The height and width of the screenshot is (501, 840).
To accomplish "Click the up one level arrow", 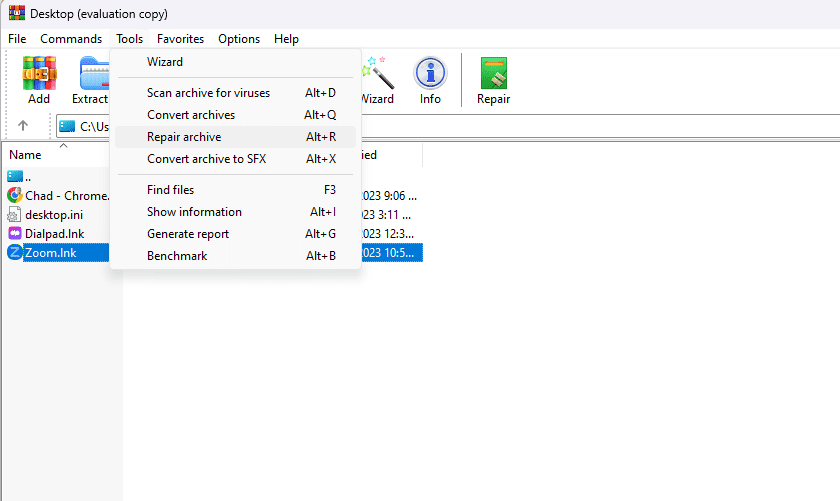I will tap(23, 126).
